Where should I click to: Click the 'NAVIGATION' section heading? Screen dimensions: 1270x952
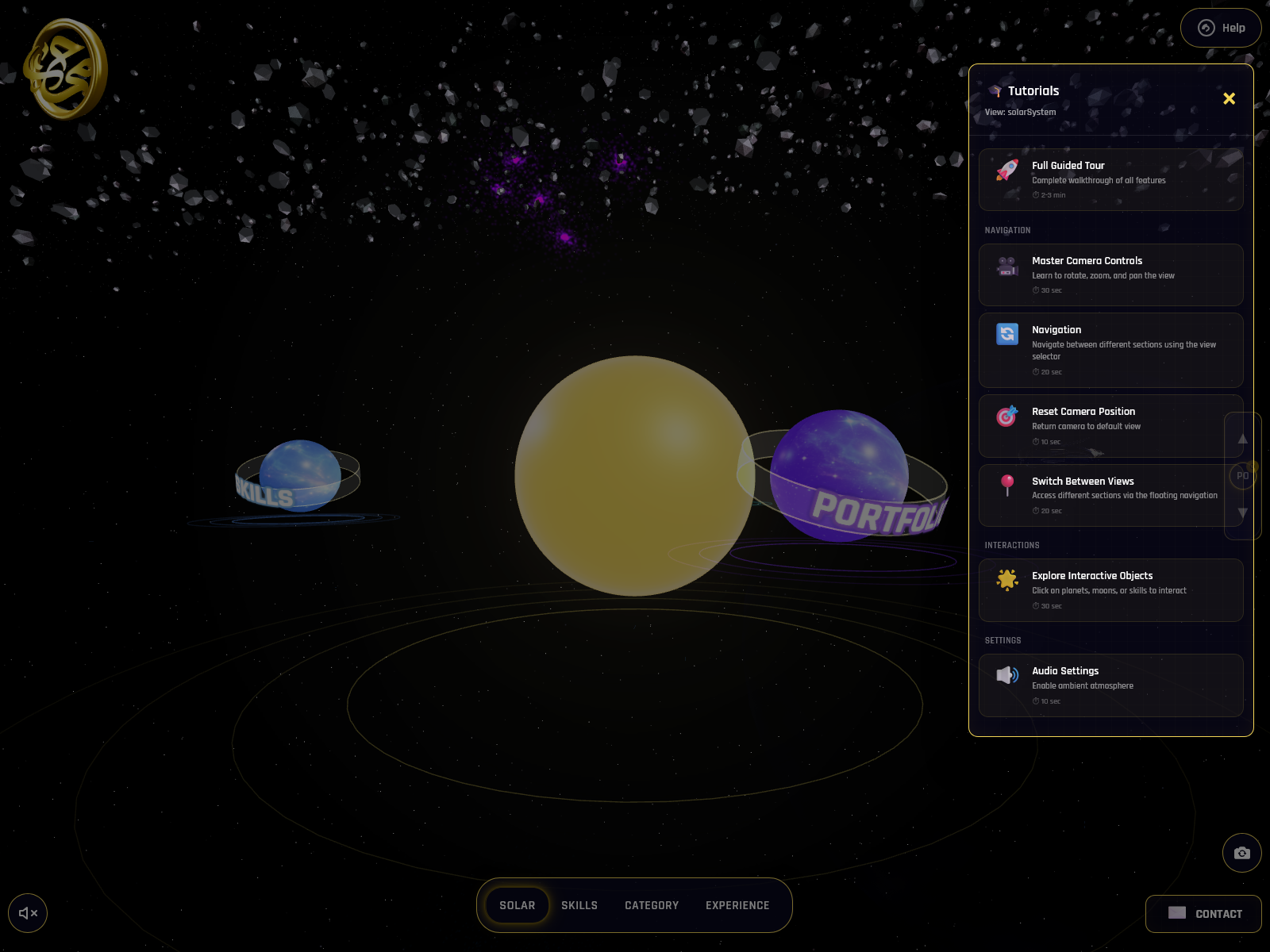tap(1007, 230)
